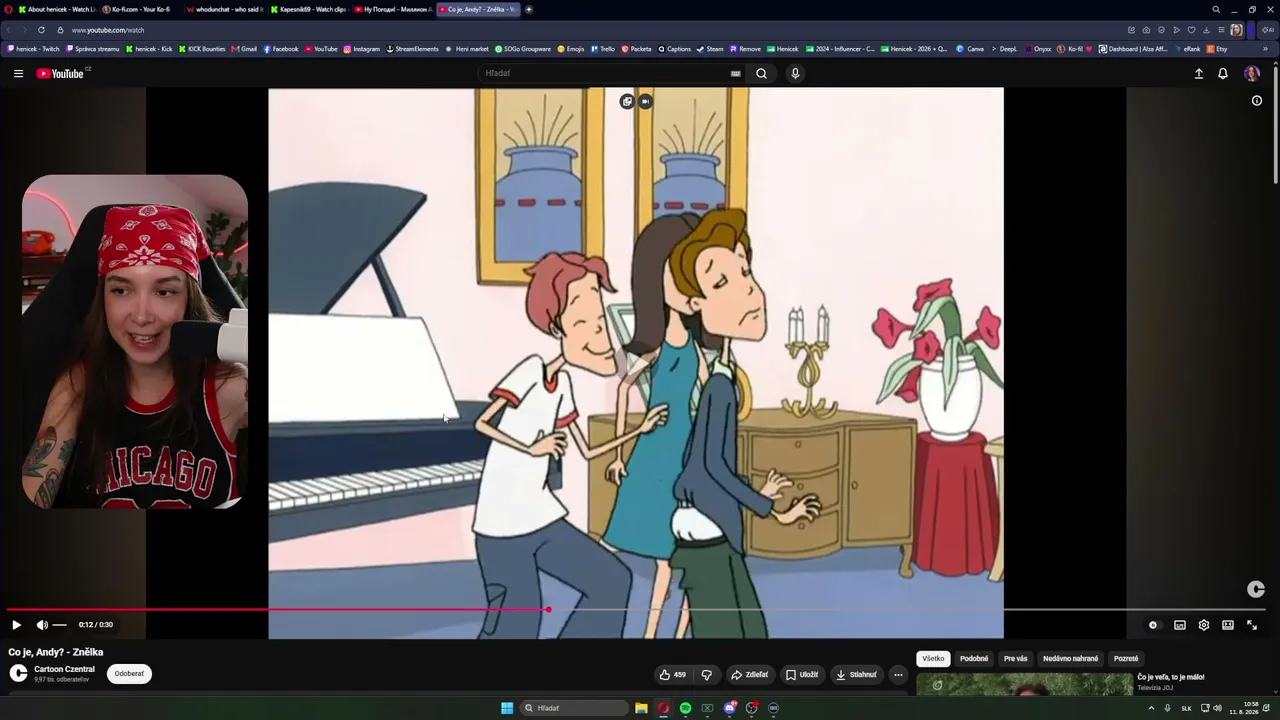Mute the video volume

tap(42, 625)
